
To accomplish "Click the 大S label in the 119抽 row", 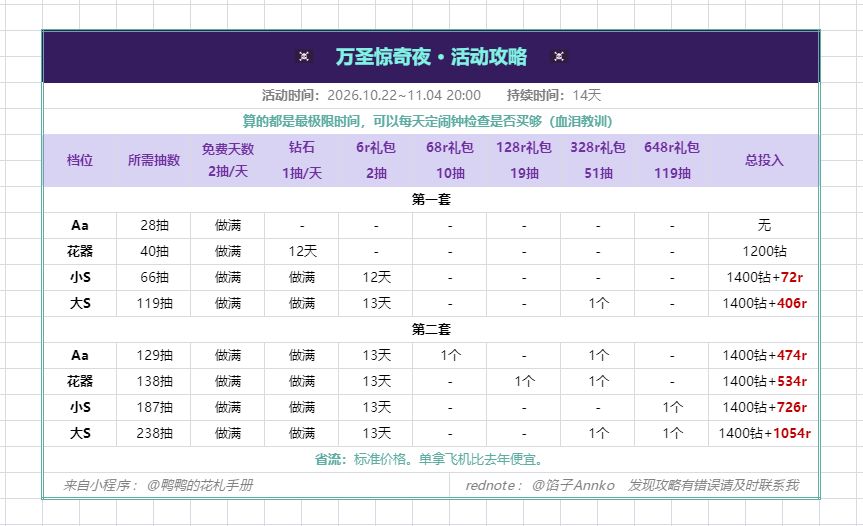I will (80, 303).
